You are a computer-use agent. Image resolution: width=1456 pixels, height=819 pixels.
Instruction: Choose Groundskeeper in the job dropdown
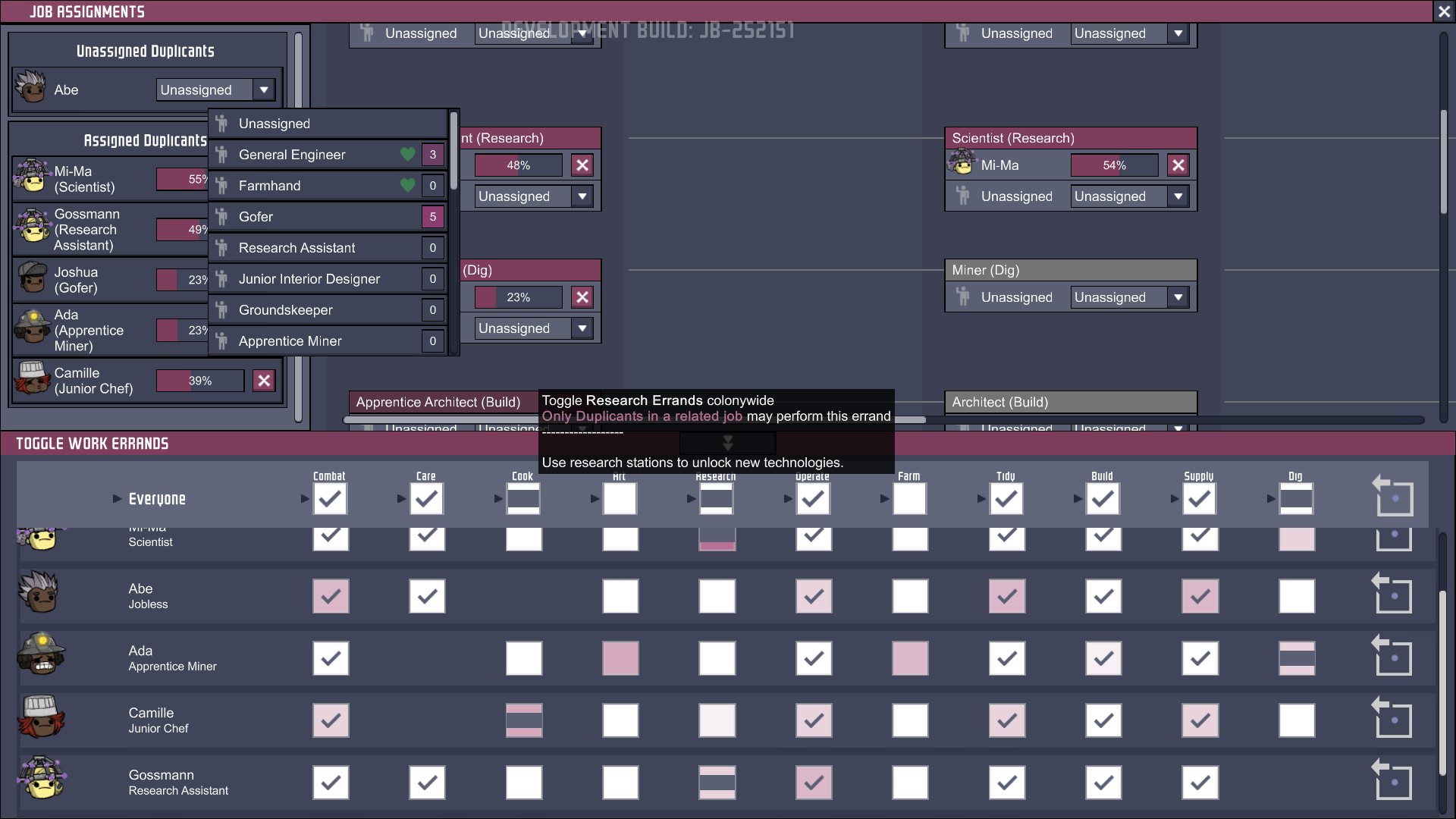click(x=285, y=310)
